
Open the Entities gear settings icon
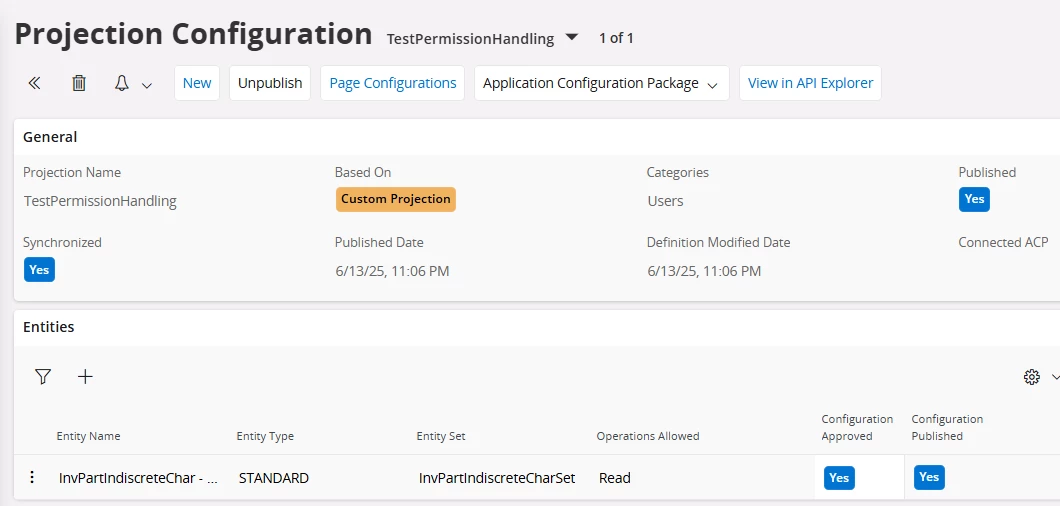coord(1032,377)
